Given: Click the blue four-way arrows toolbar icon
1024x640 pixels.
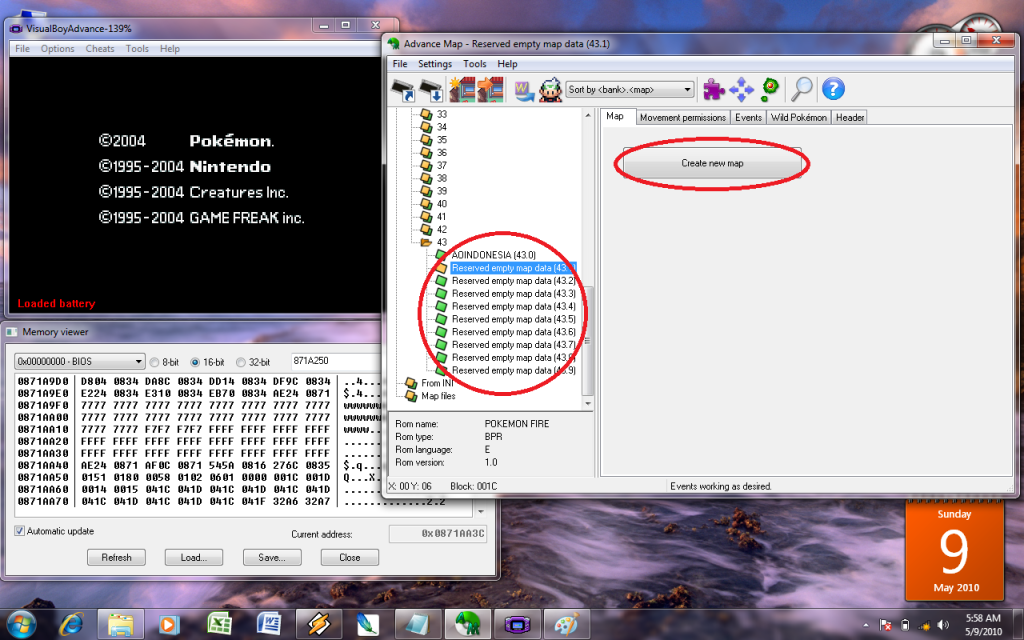Looking at the screenshot, I should (741, 89).
